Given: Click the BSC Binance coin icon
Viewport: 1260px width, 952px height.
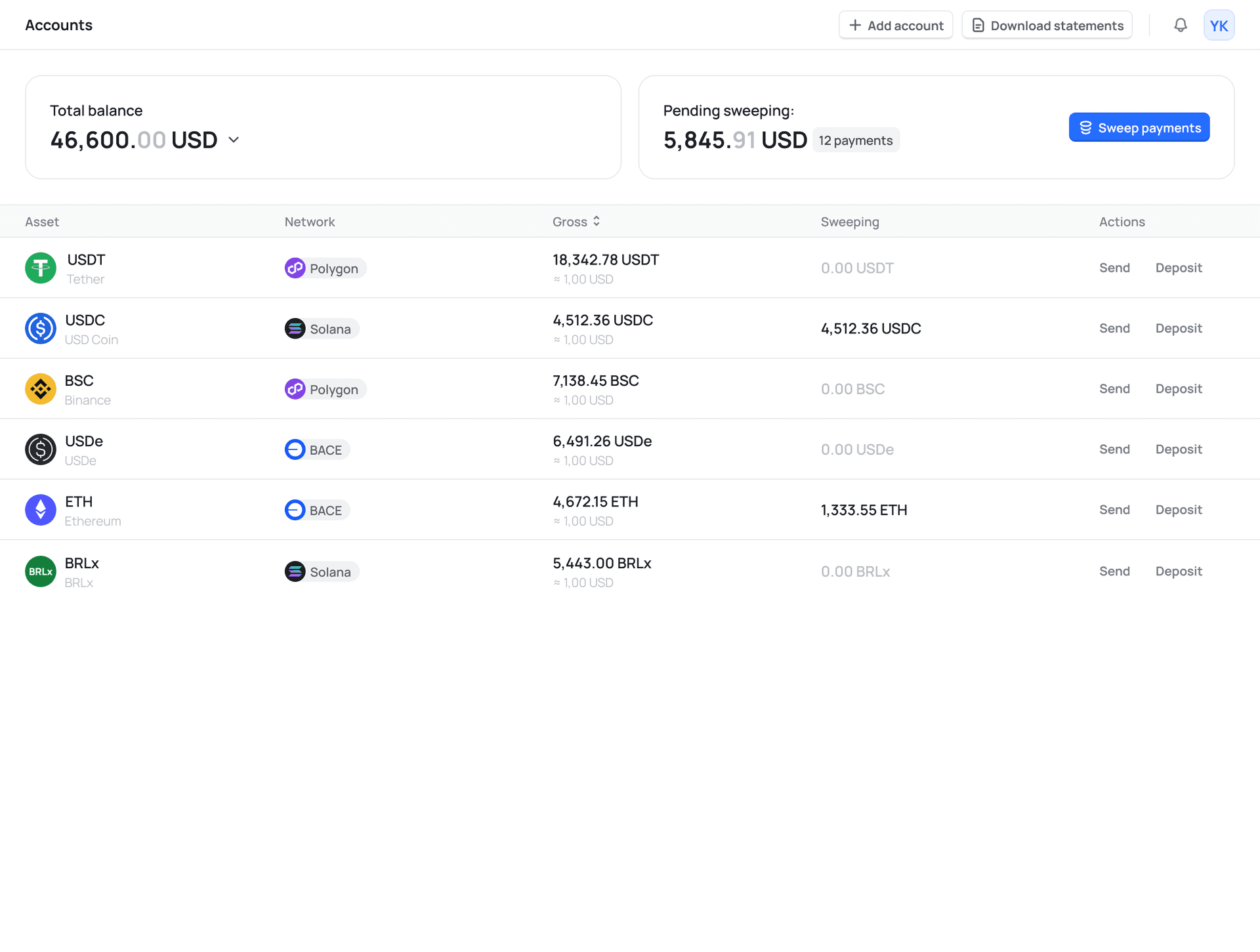Looking at the screenshot, I should [40, 388].
